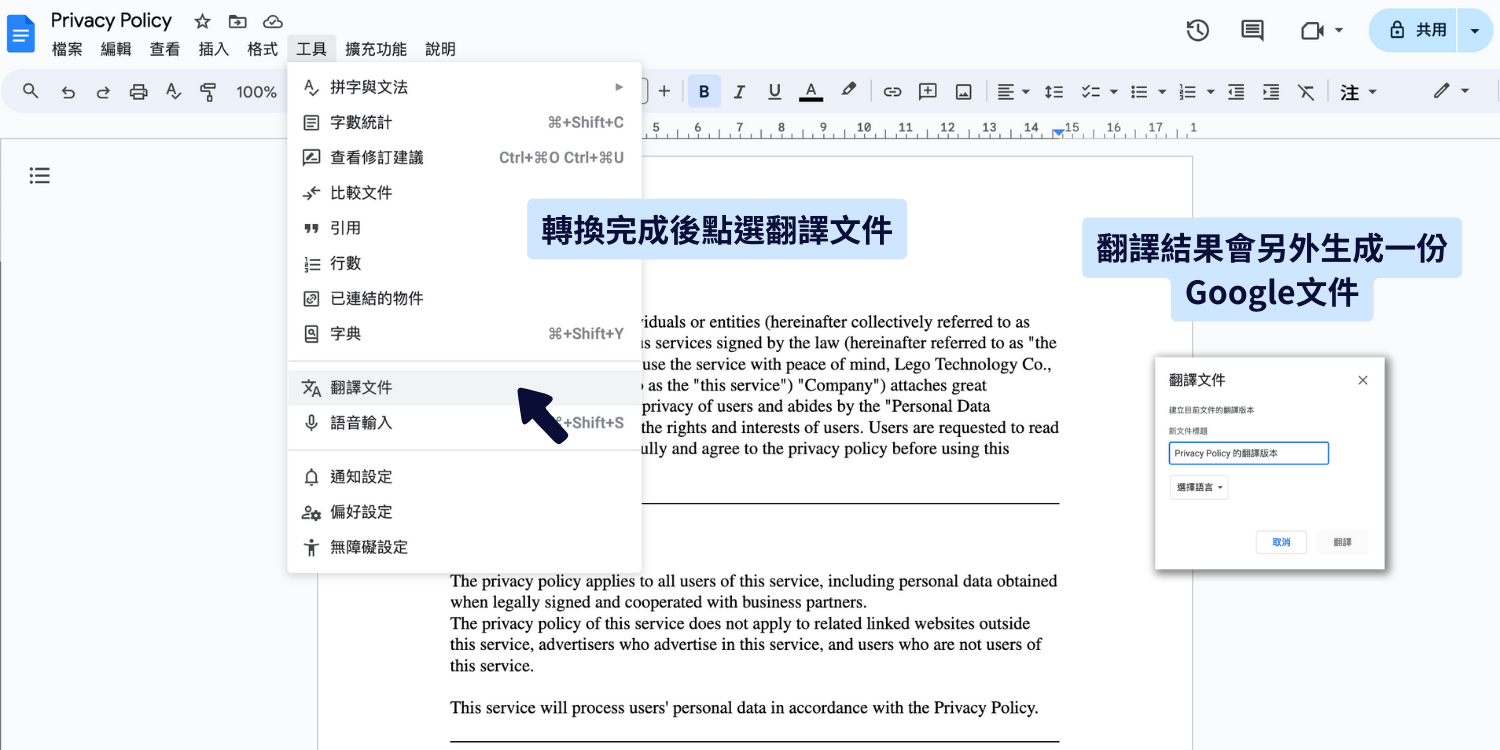The image size is (1500, 750).
Task: Toggle bold formatting
Action: tap(704, 92)
